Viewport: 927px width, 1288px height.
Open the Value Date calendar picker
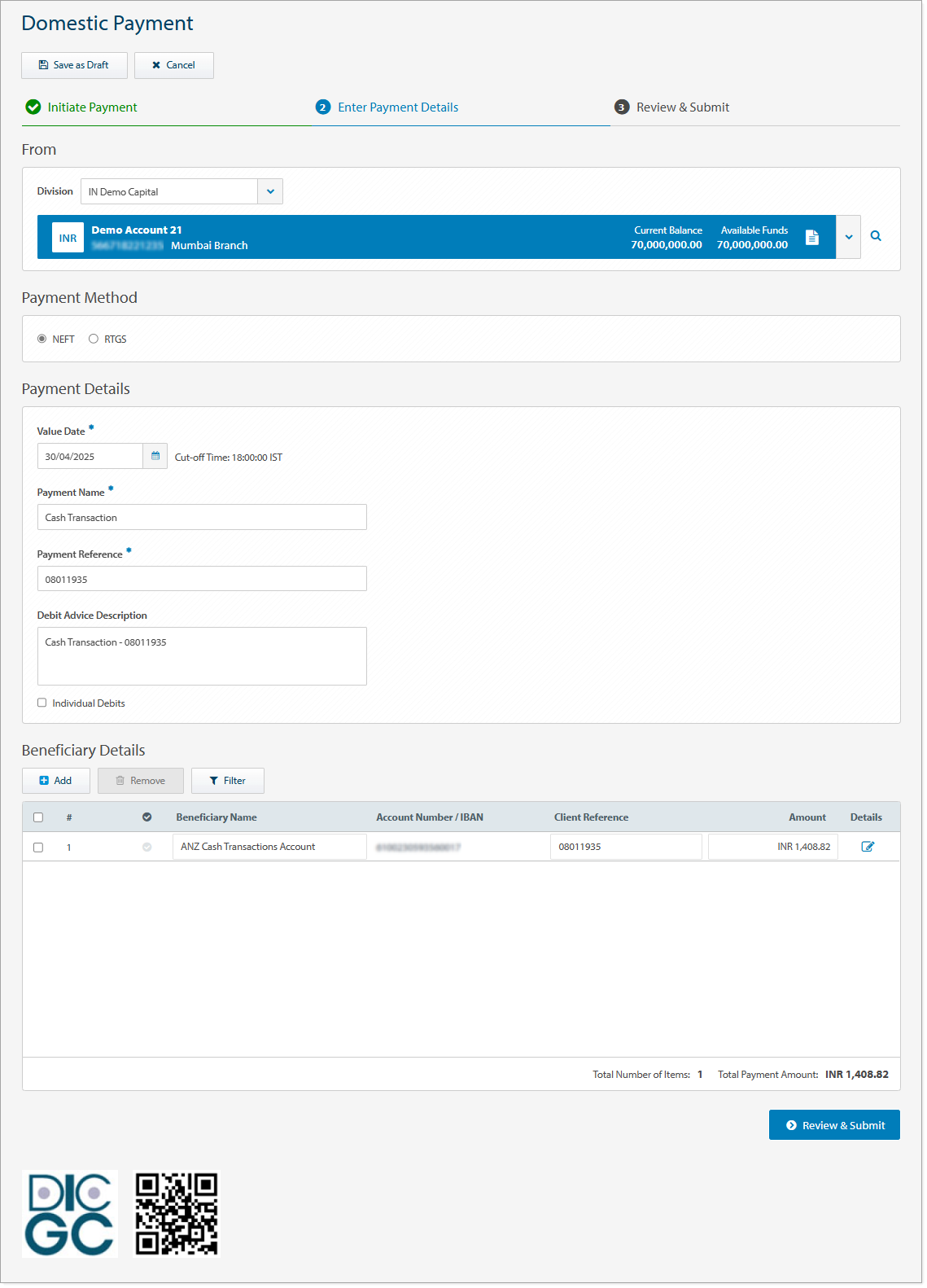click(155, 456)
